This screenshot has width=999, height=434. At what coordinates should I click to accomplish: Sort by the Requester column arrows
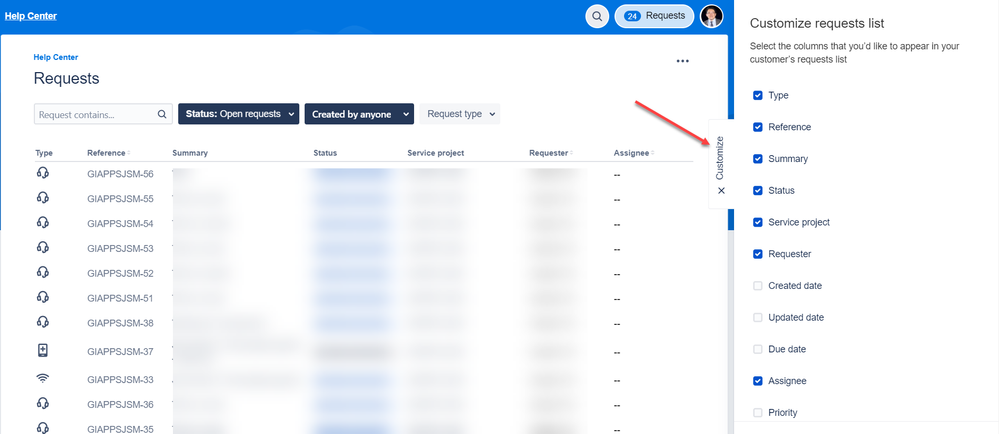571,153
